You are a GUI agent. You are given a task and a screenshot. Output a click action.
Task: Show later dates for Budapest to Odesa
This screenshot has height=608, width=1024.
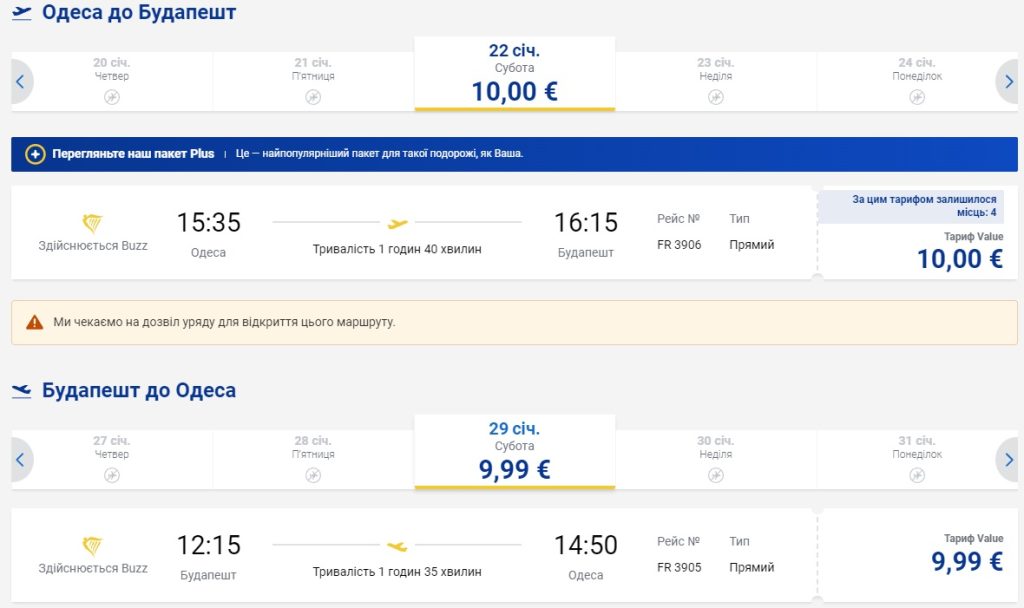[1006, 460]
